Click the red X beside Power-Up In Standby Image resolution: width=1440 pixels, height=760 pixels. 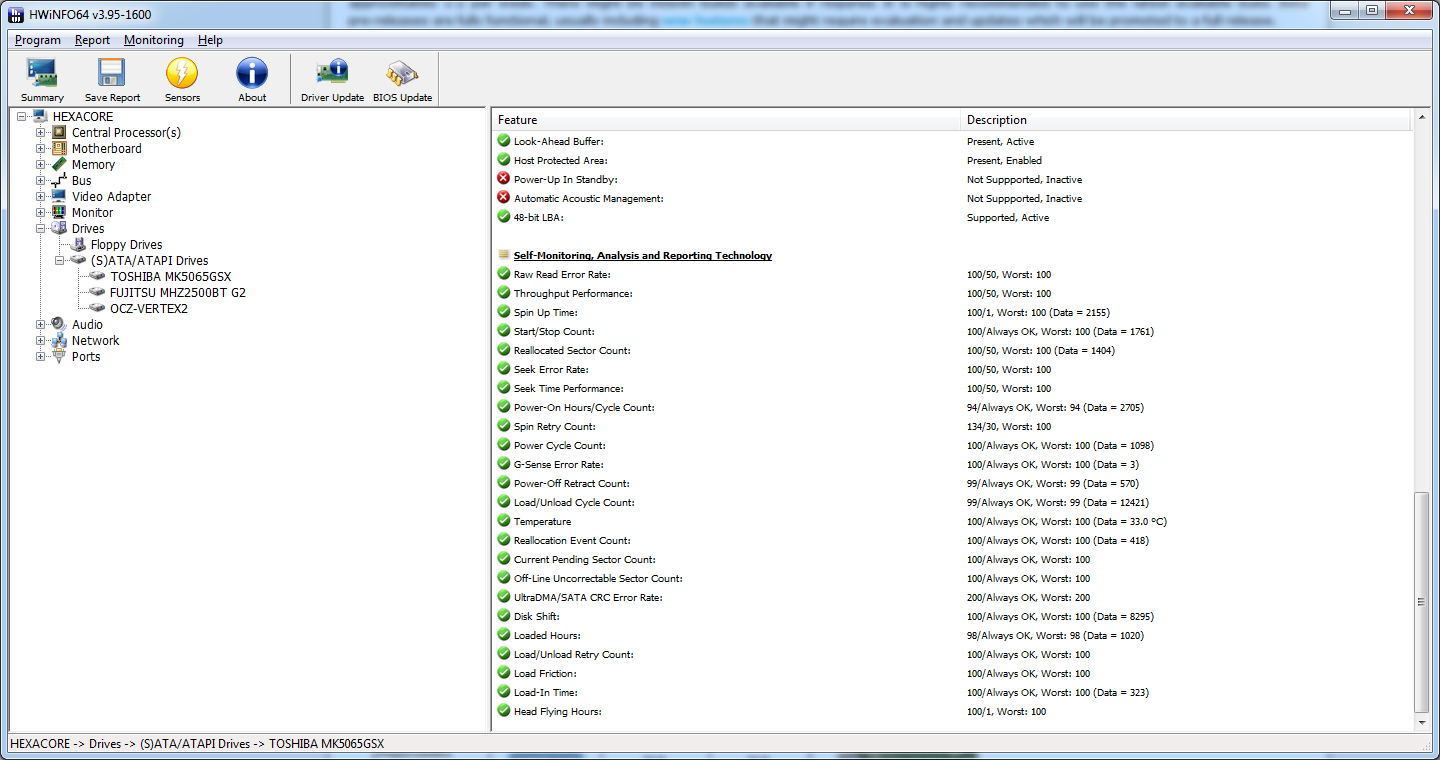tap(504, 179)
